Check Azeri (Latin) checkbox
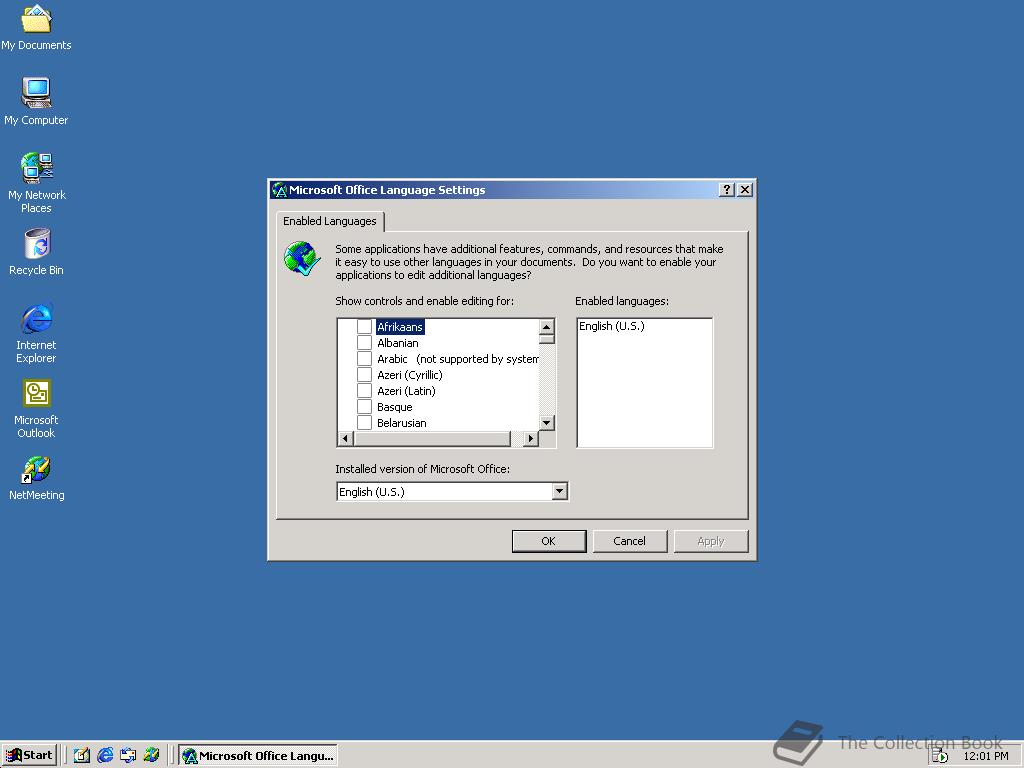1024x768 pixels. (x=364, y=391)
